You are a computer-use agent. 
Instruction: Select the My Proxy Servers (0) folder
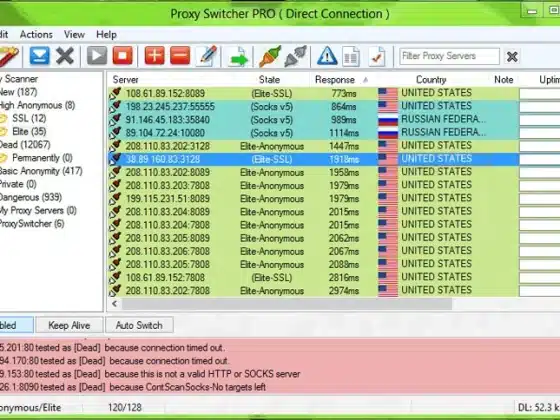point(38,210)
